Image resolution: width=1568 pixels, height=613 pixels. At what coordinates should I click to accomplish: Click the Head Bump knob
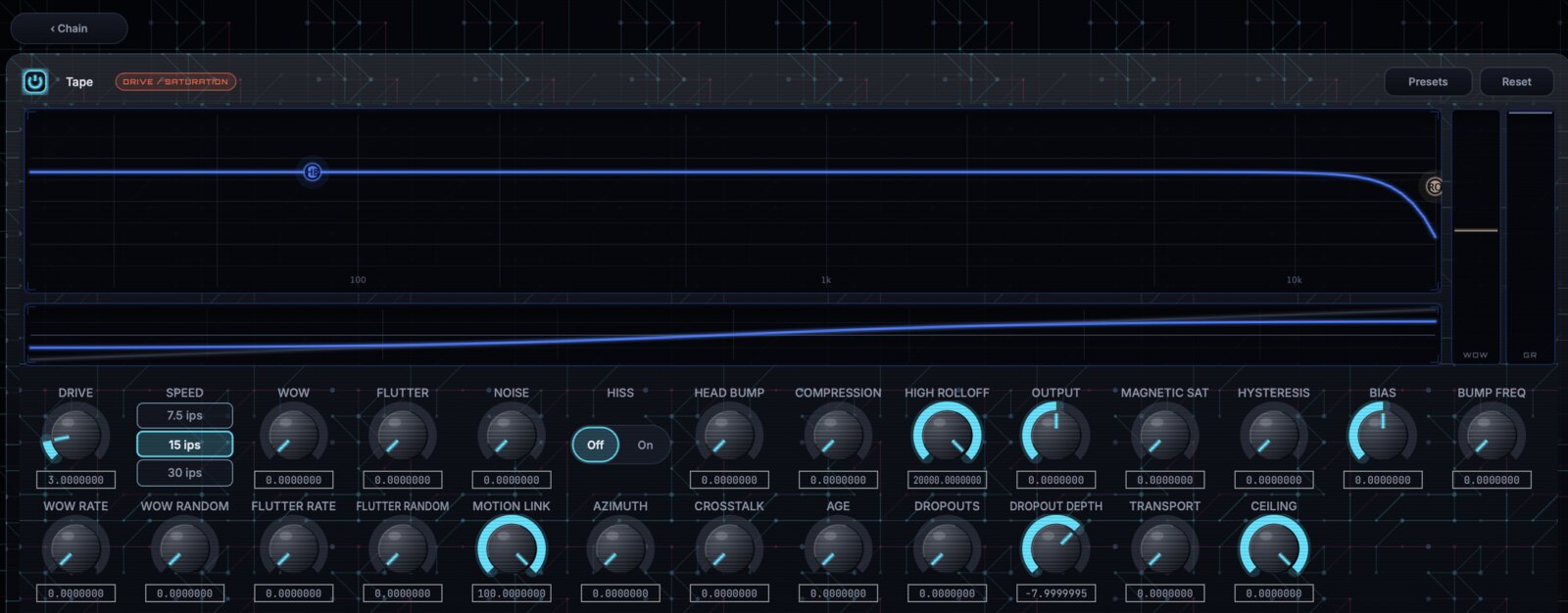pyautogui.click(x=728, y=435)
